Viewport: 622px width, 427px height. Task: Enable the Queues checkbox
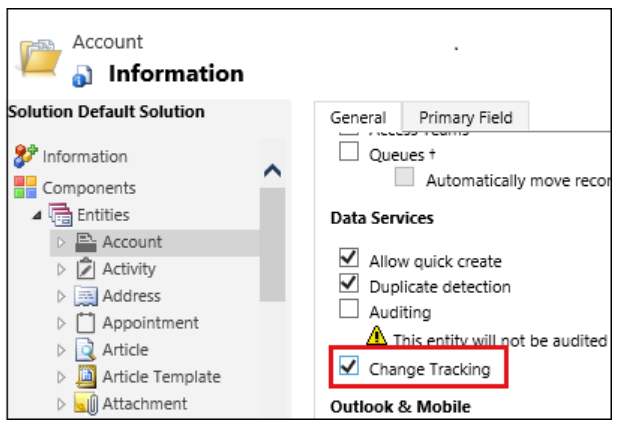pos(349,151)
